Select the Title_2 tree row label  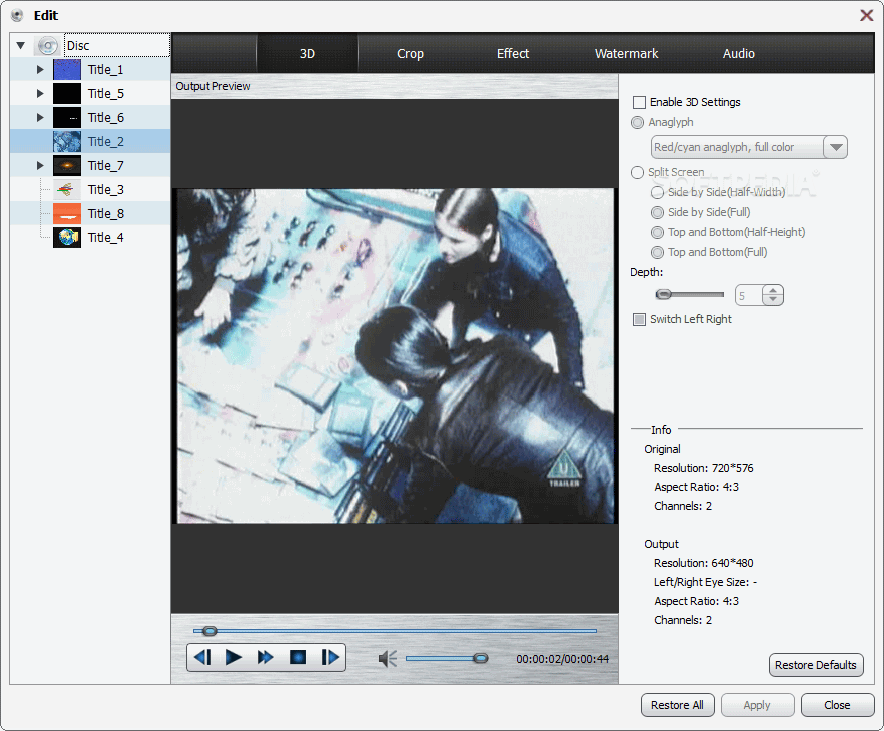point(105,141)
